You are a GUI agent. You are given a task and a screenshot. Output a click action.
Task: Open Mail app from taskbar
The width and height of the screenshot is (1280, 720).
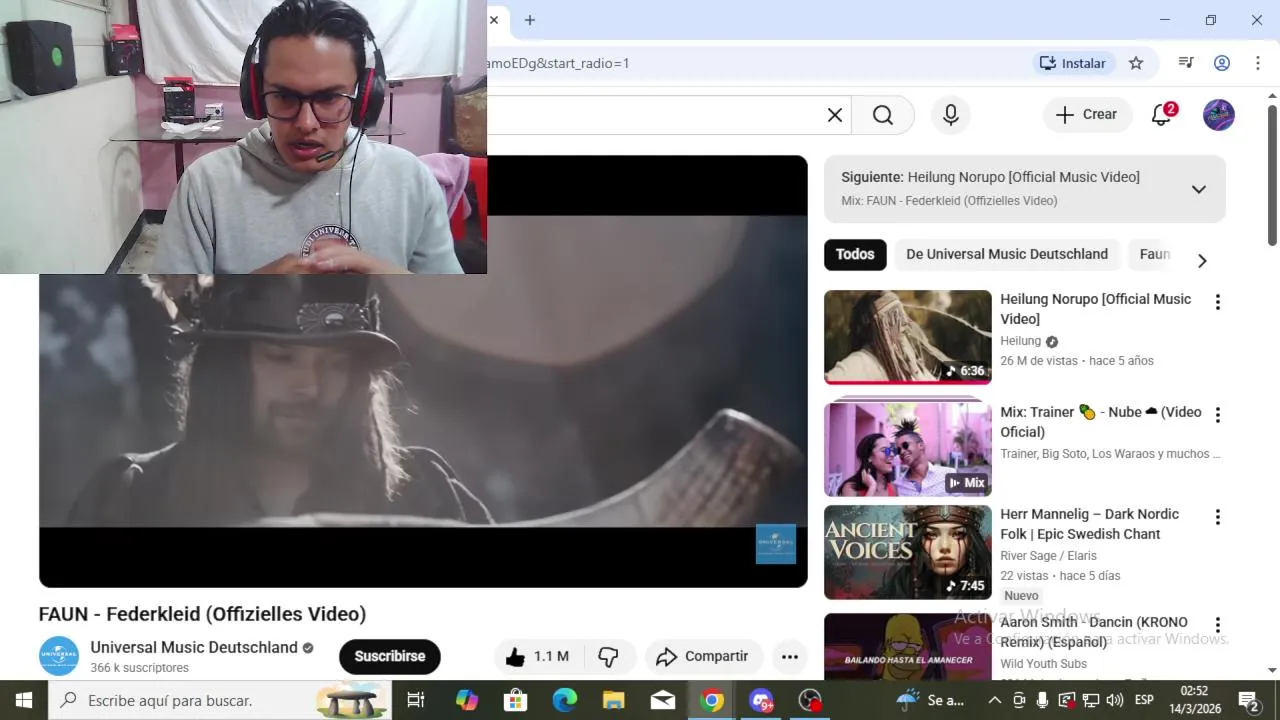tap(663, 700)
